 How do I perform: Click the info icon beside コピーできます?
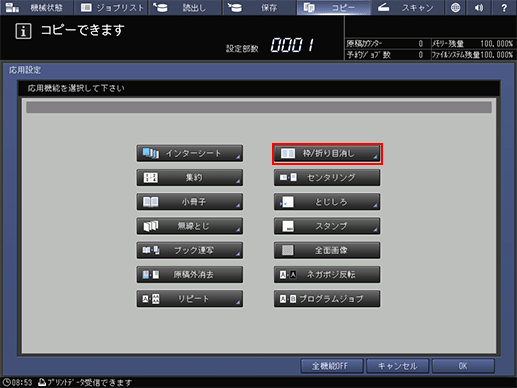tap(23, 31)
